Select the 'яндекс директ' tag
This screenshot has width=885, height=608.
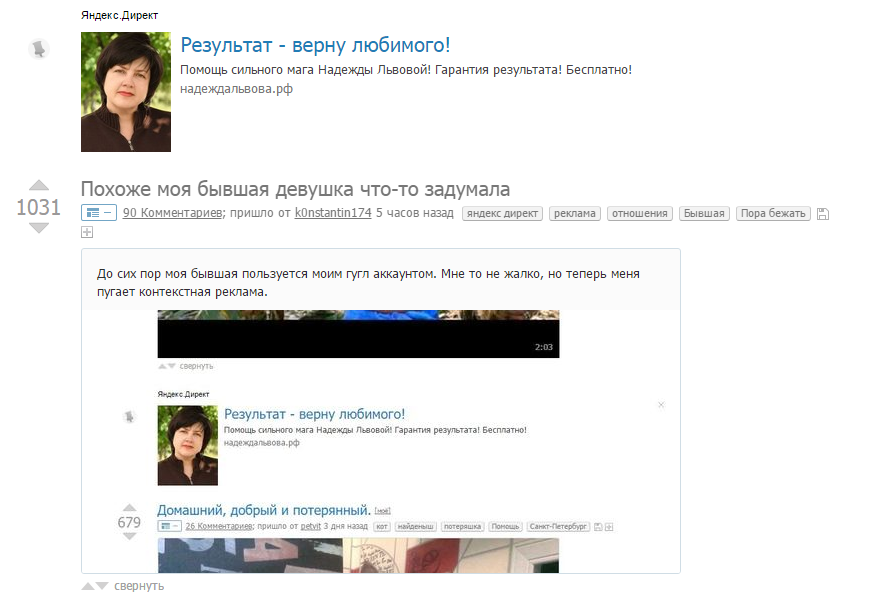point(502,213)
